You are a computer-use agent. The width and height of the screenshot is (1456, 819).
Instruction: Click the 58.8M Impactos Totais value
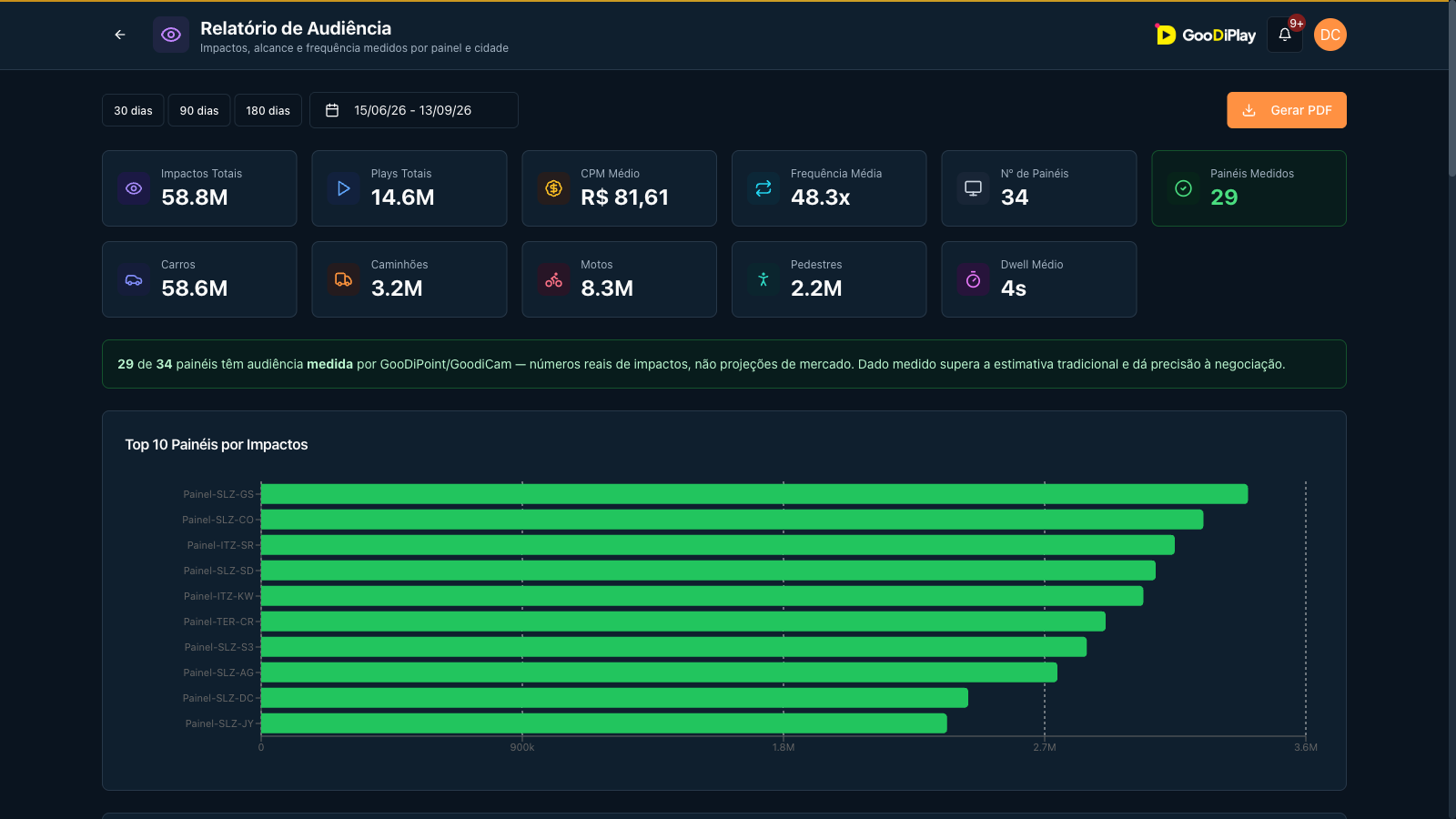(x=195, y=197)
